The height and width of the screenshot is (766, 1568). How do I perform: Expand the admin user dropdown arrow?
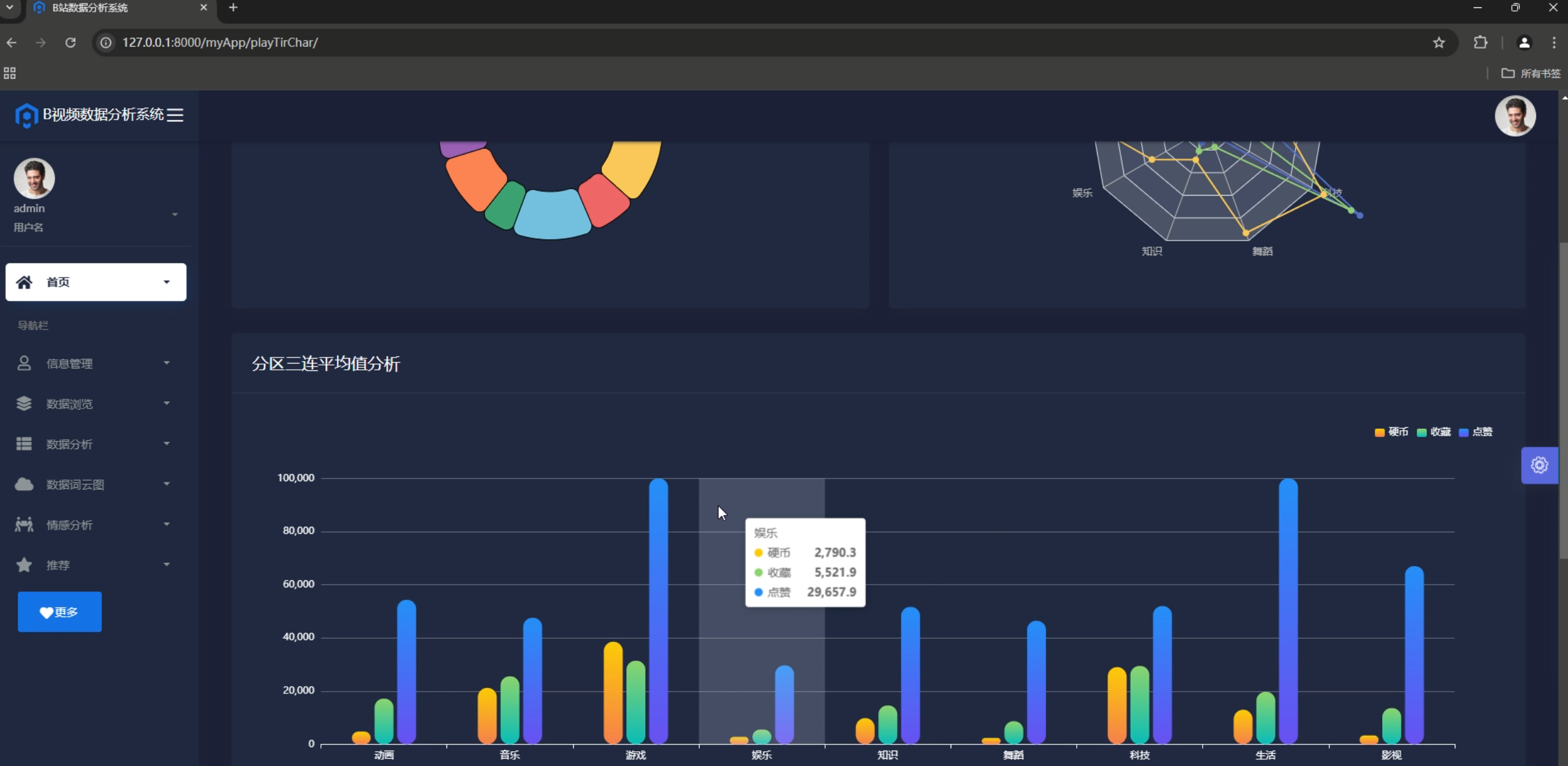point(175,215)
